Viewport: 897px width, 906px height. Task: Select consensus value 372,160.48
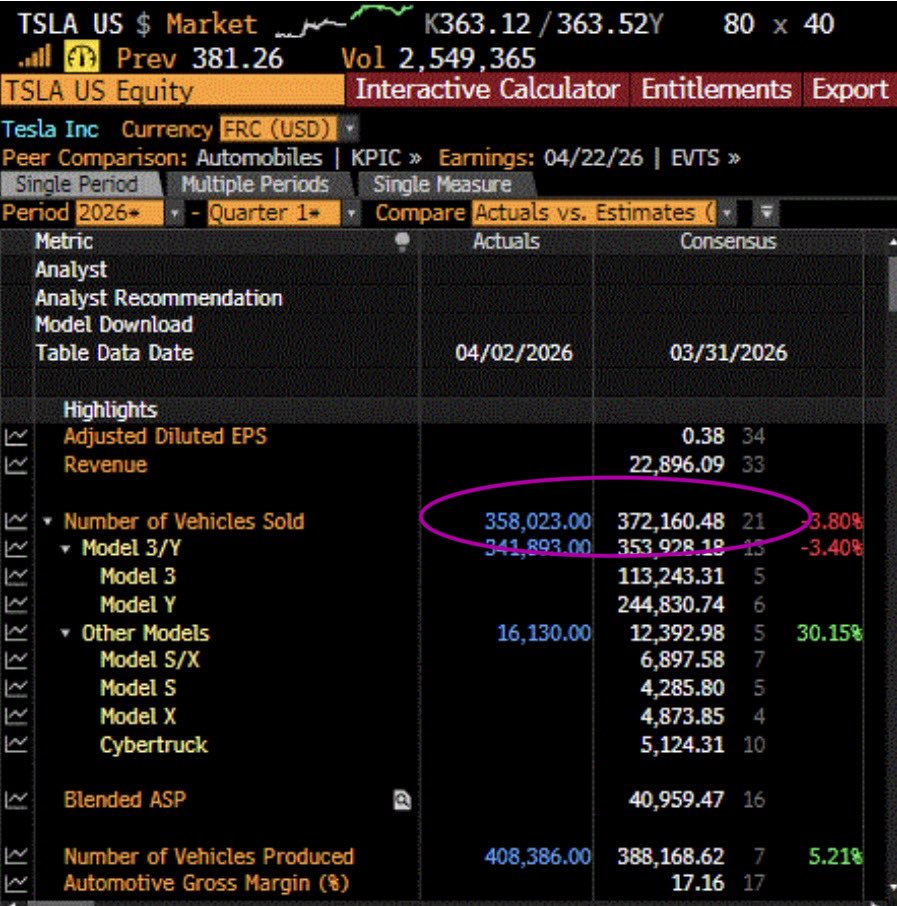point(670,522)
